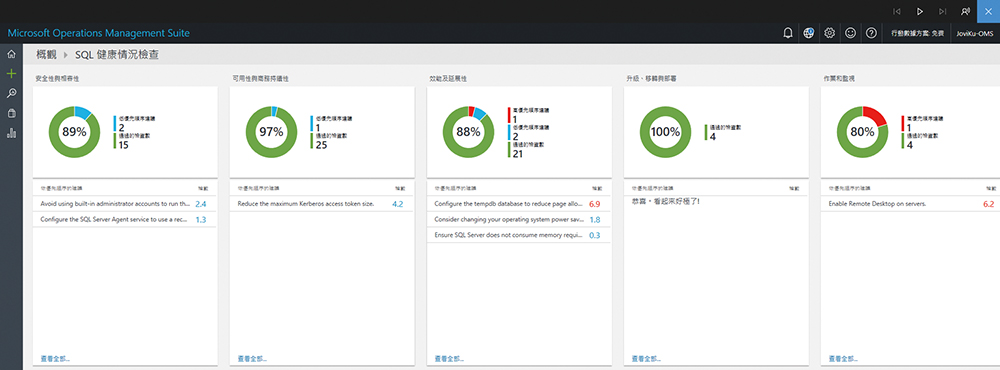Click the 100% donut chart

(665, 133)
